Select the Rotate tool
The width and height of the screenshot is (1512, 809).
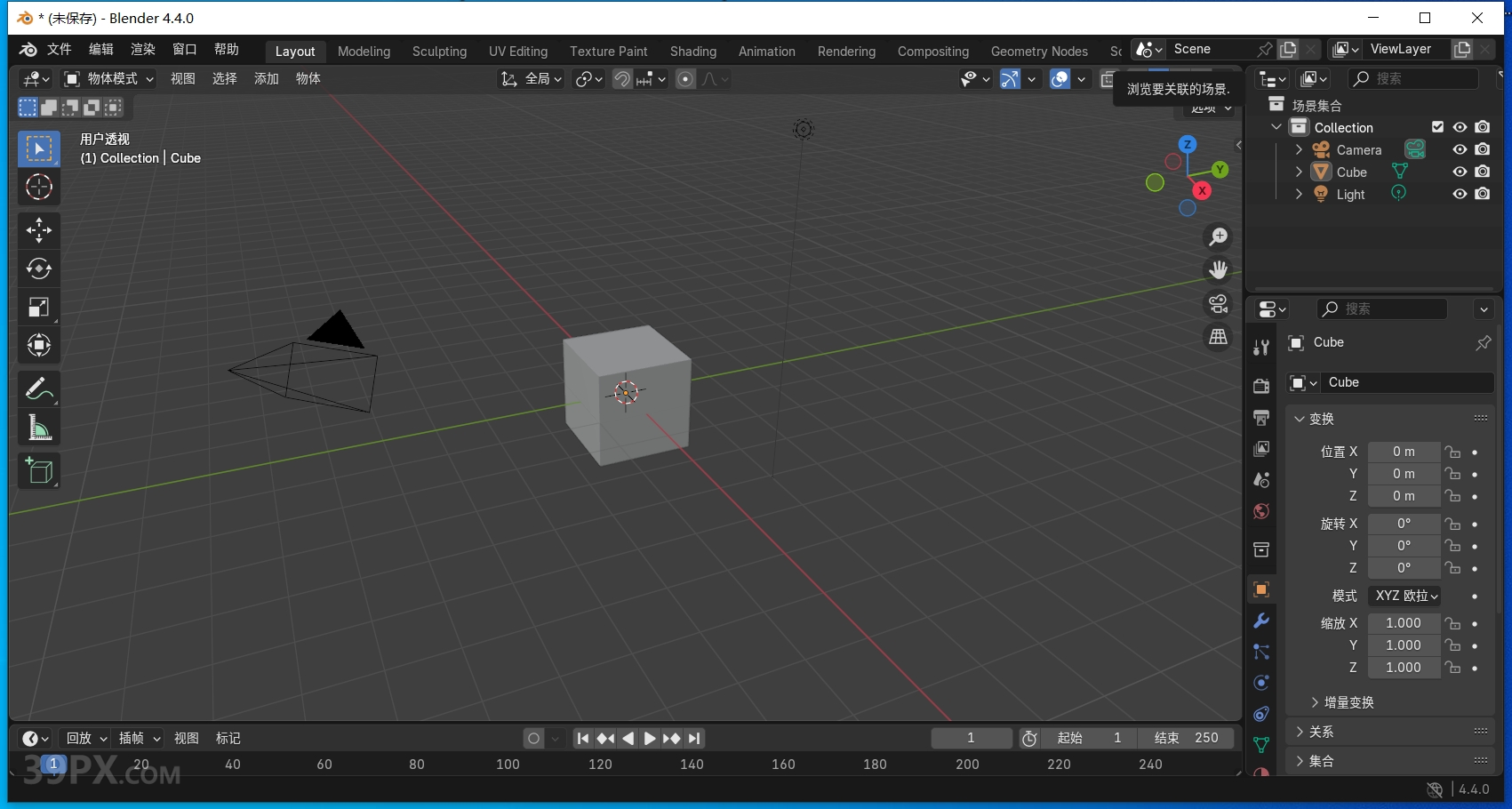coord(38,268)
